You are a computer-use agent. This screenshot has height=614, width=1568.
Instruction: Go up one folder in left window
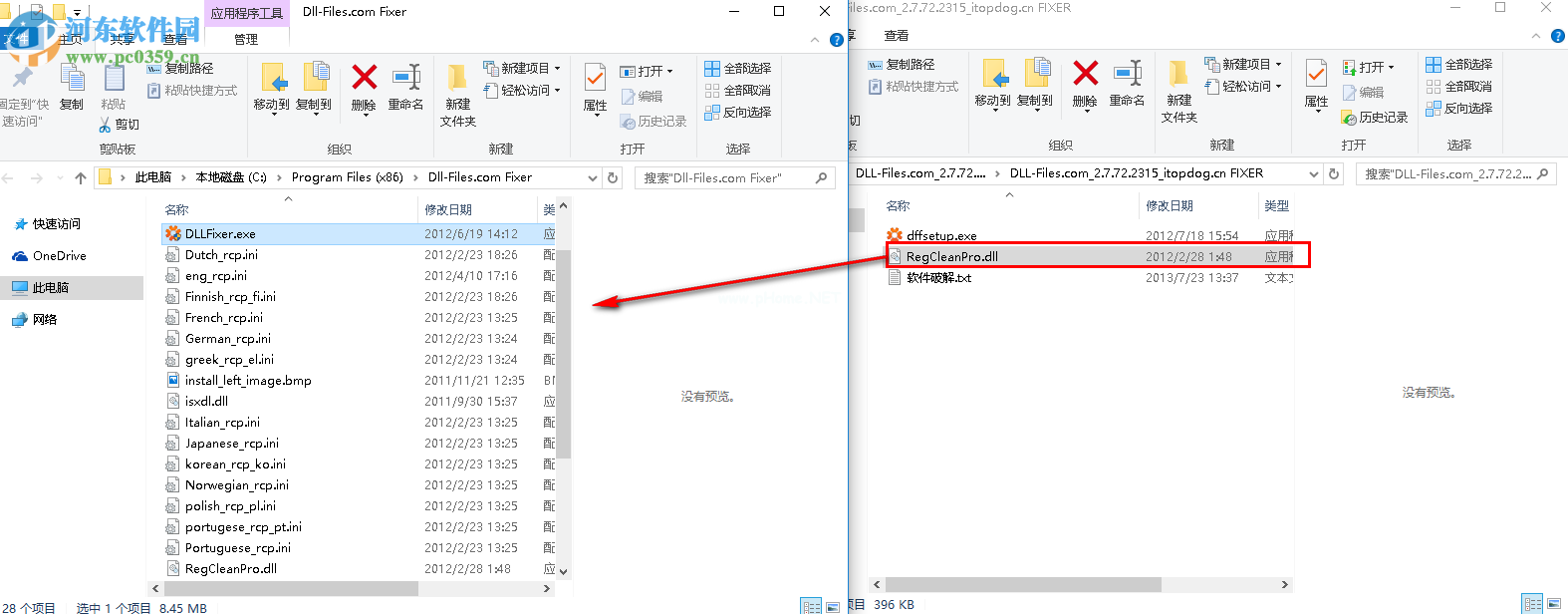[x=81, y=177]
